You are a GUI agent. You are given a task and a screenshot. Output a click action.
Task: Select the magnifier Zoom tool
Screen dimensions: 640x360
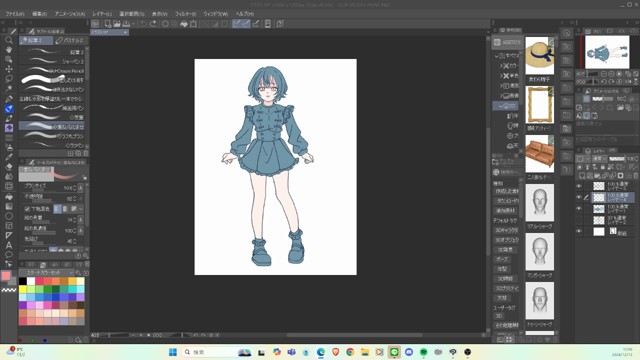(9, 40)
